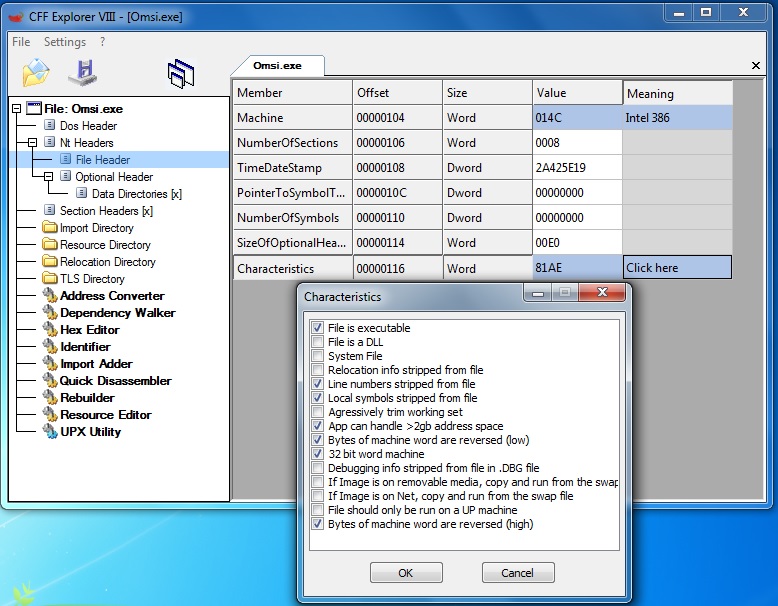Open the Hex Editor tool
The width and height of the screenshot is (778, 606).
[89, 329]
